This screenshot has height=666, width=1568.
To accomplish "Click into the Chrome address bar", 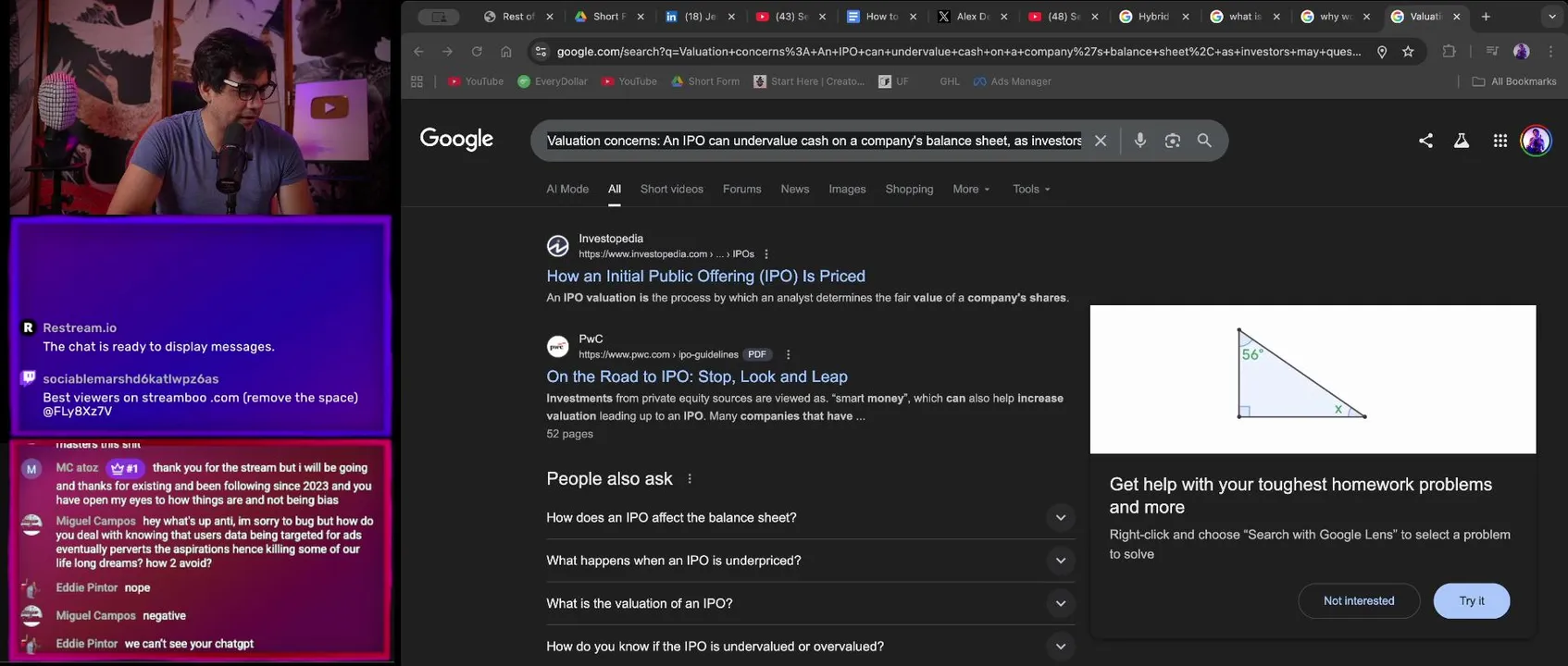I will (958, 52).
